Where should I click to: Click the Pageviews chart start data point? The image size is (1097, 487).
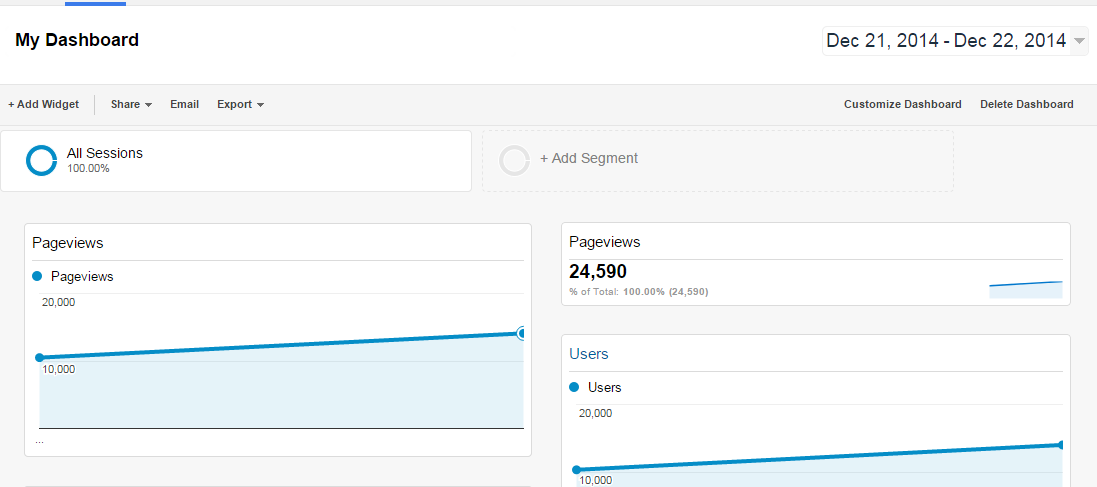coord(39,358)
